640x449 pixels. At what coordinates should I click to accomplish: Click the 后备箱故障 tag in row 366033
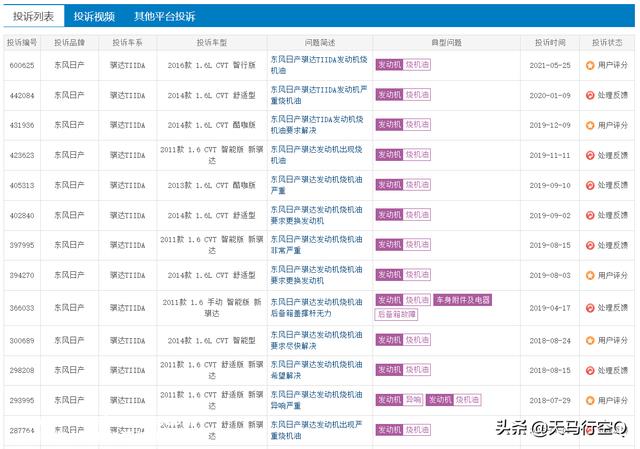coord(396,314)
